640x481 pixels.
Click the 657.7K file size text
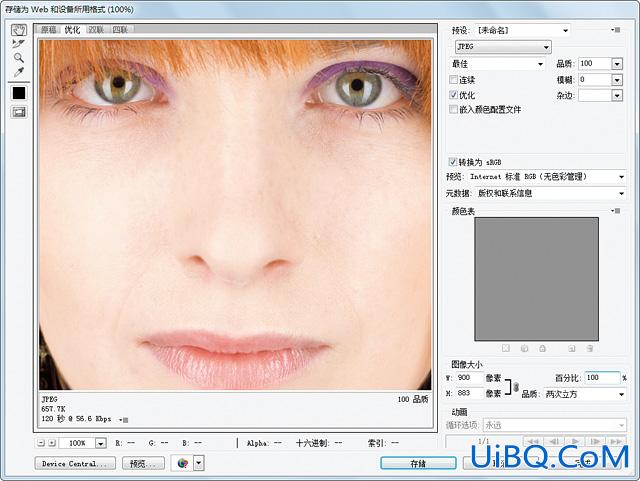[53, 409]
